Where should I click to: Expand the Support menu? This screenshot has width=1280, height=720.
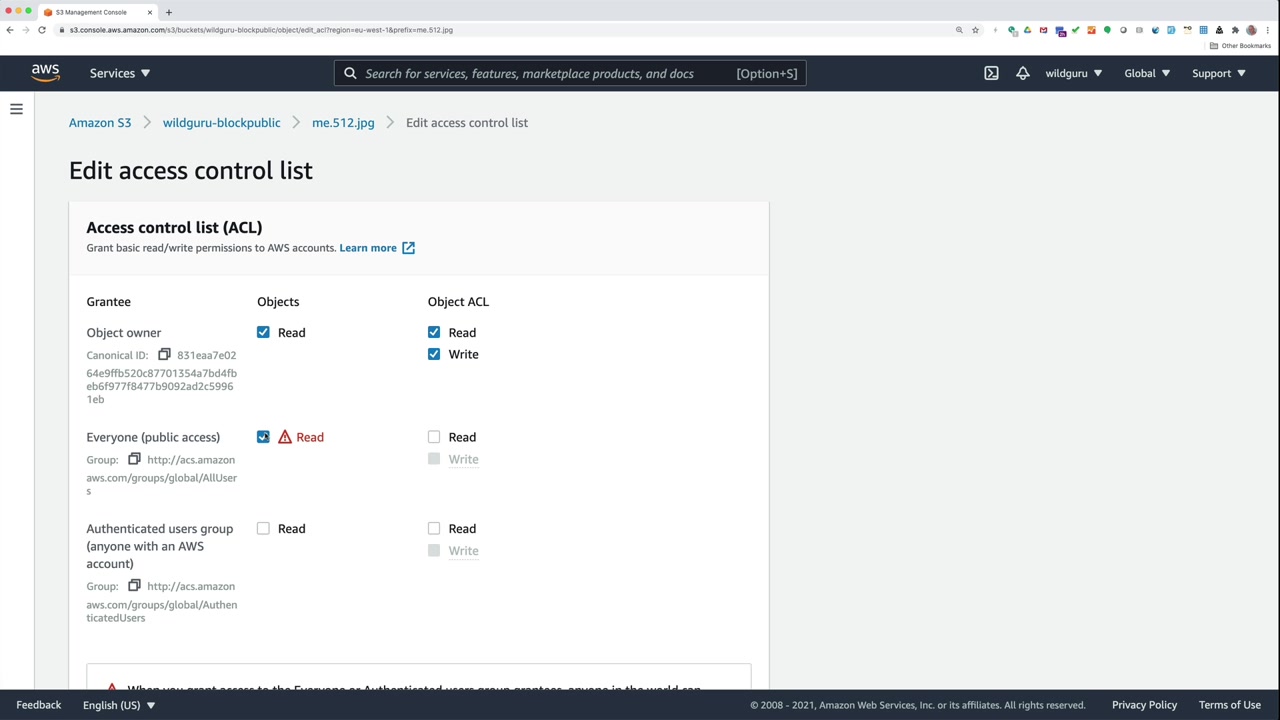(x=1219, y=73)
